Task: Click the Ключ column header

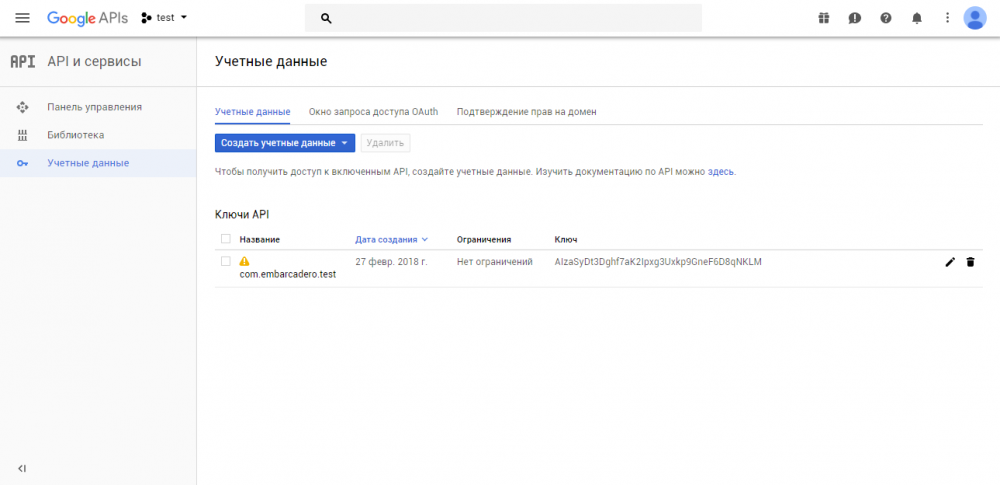Action: (566, 239)
